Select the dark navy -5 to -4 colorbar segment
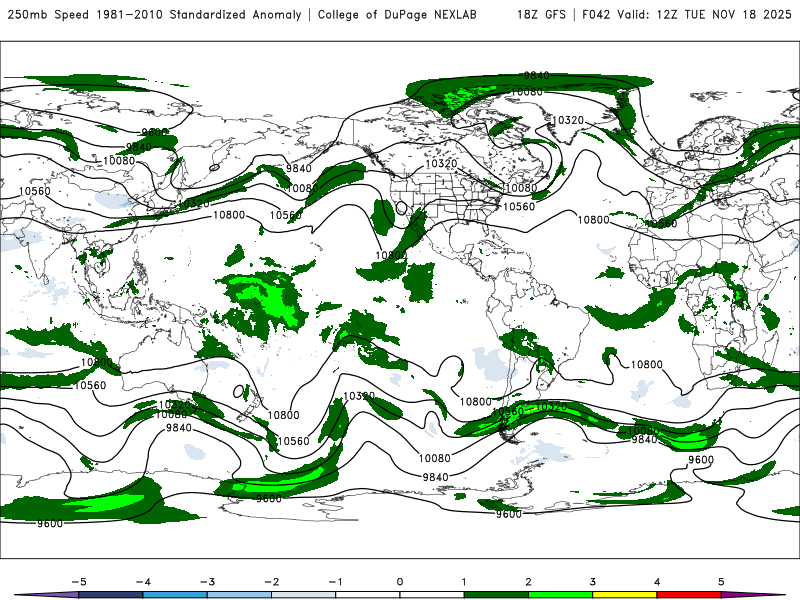 (111, 595)
